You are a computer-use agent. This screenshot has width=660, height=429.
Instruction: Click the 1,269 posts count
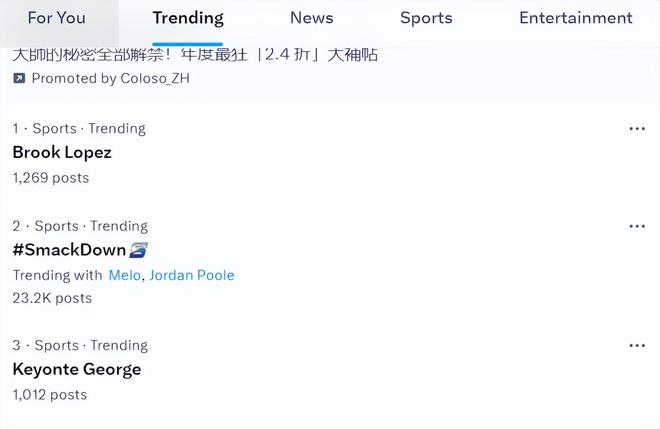point(51,178)
